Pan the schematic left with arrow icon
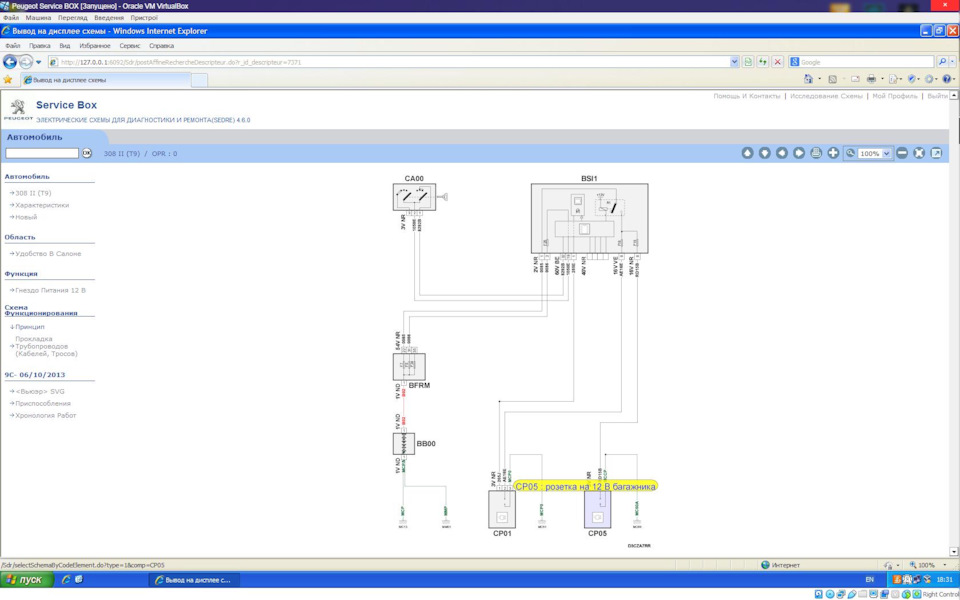960x600 pixels. (x=781, y=153)
